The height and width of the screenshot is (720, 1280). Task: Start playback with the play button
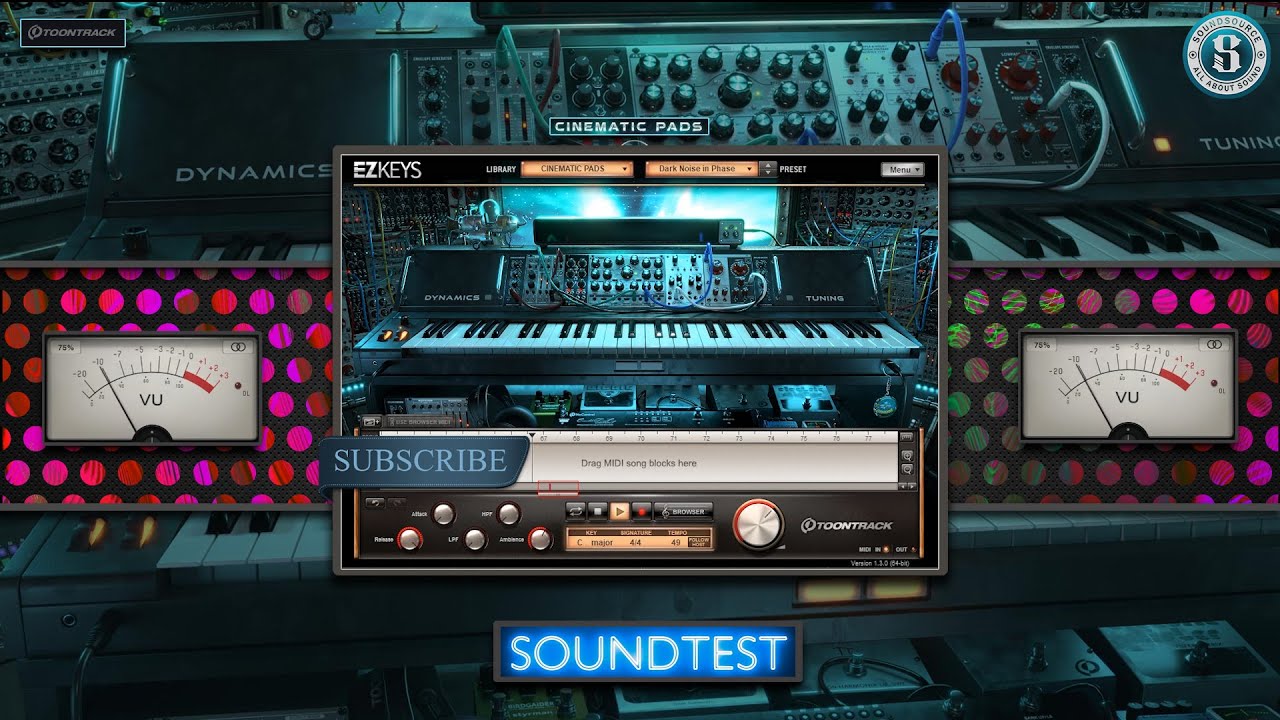click(x=620, y=511)
